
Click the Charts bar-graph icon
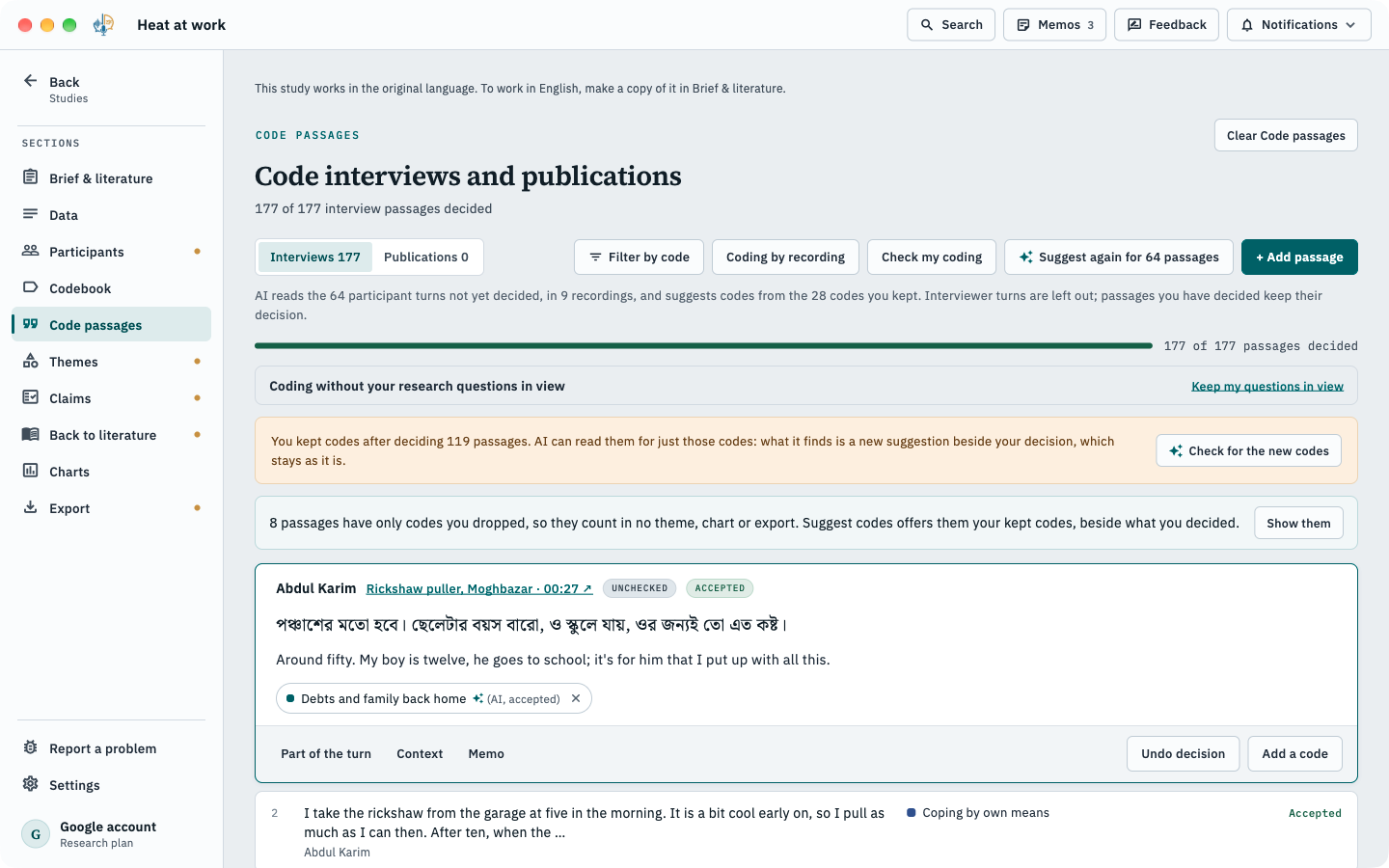31,471
